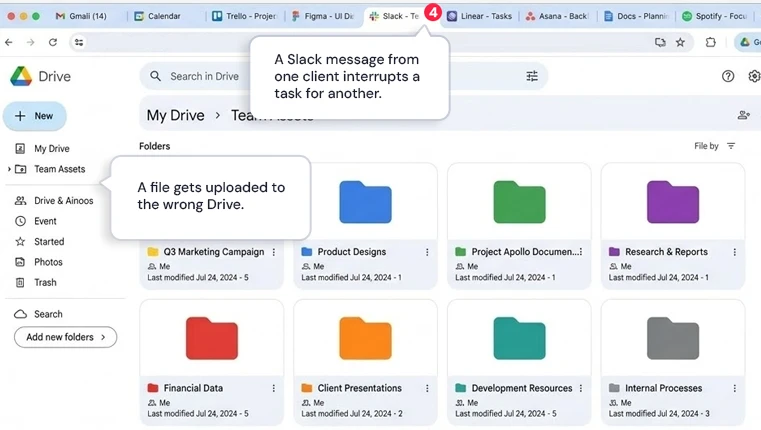761x430 pixels.
Task: Bookmark page with star icon
Action: (680, 43)
